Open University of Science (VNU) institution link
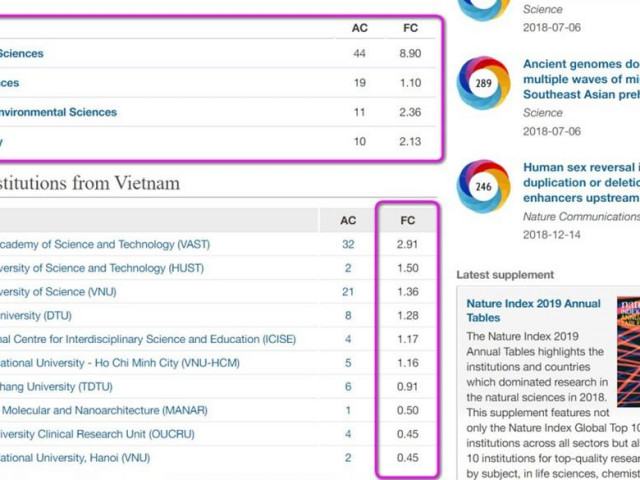Viewport: 640px width, 480px height. 58,292
